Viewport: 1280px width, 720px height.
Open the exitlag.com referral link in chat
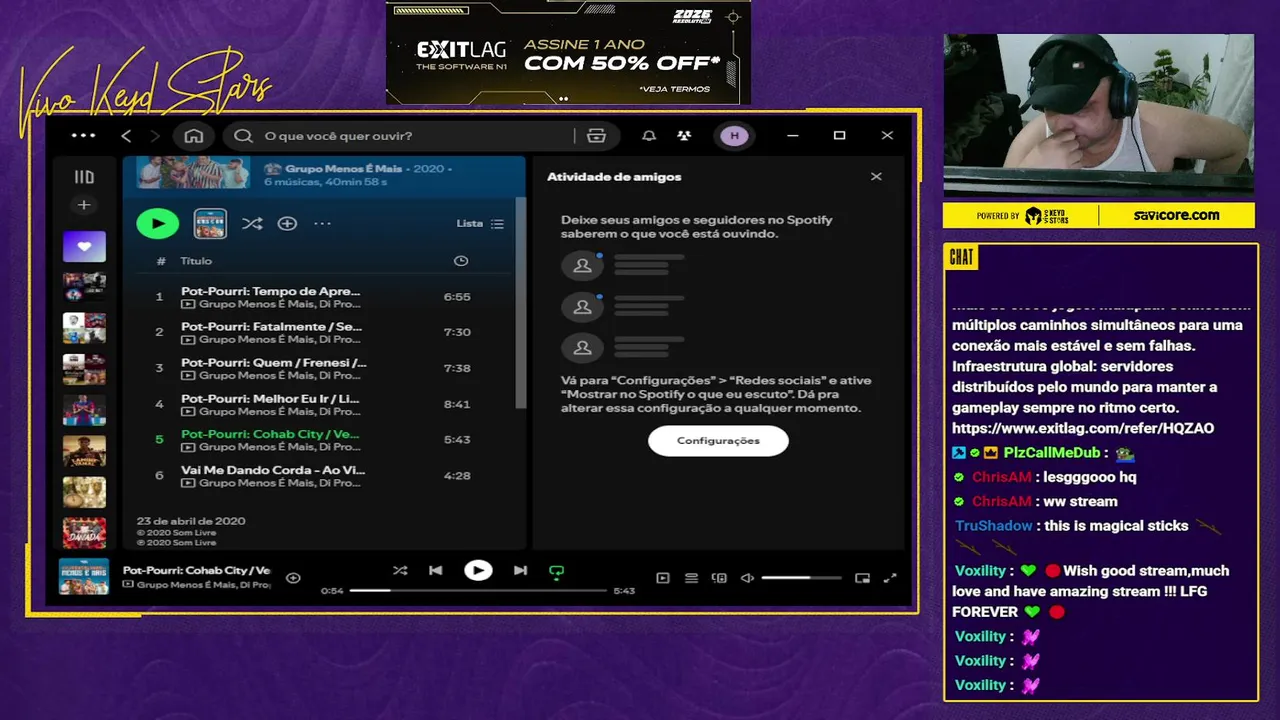[x=1083, y=428]
